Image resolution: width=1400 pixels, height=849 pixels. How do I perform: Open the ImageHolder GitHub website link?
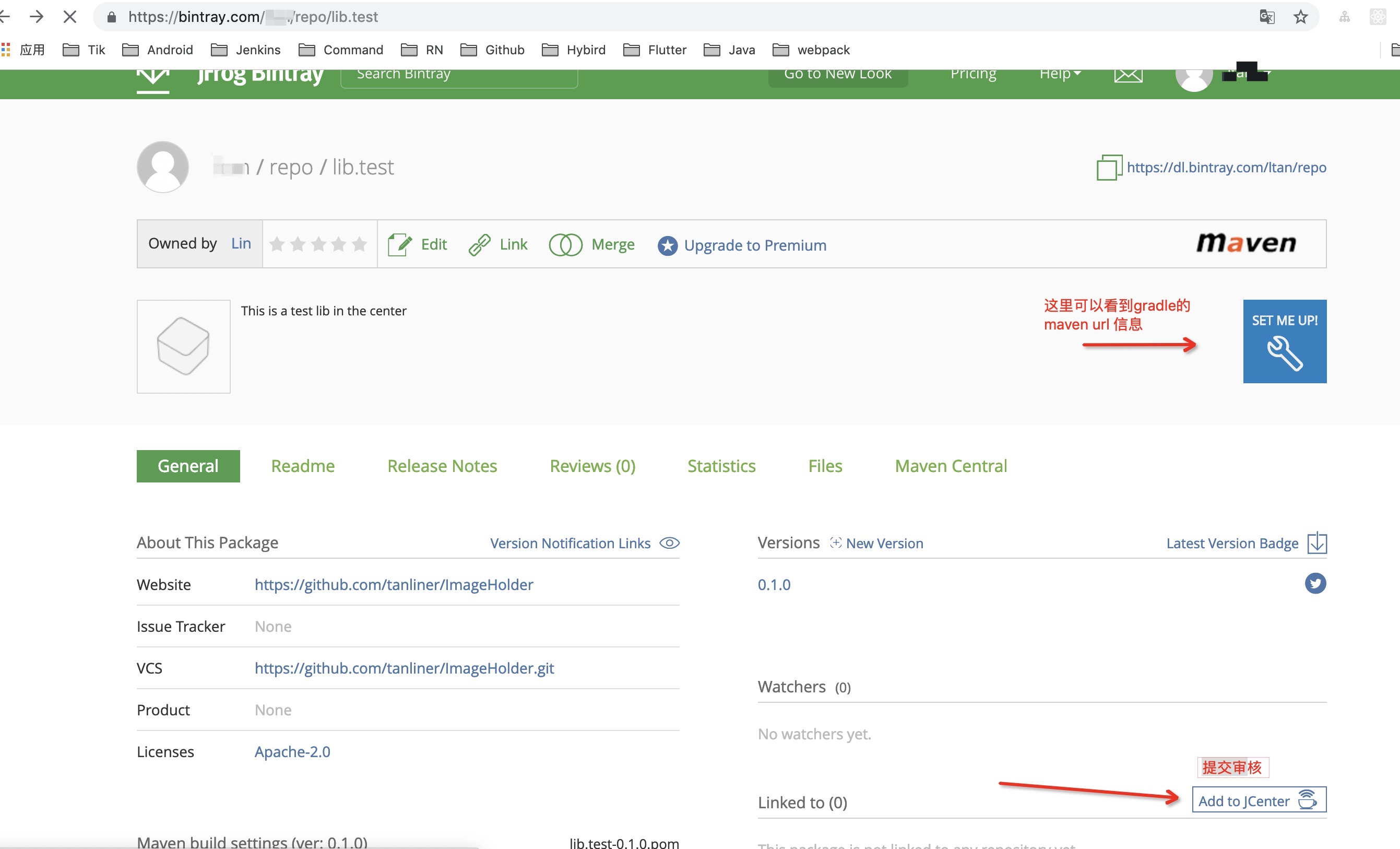[x=394, y=584]
